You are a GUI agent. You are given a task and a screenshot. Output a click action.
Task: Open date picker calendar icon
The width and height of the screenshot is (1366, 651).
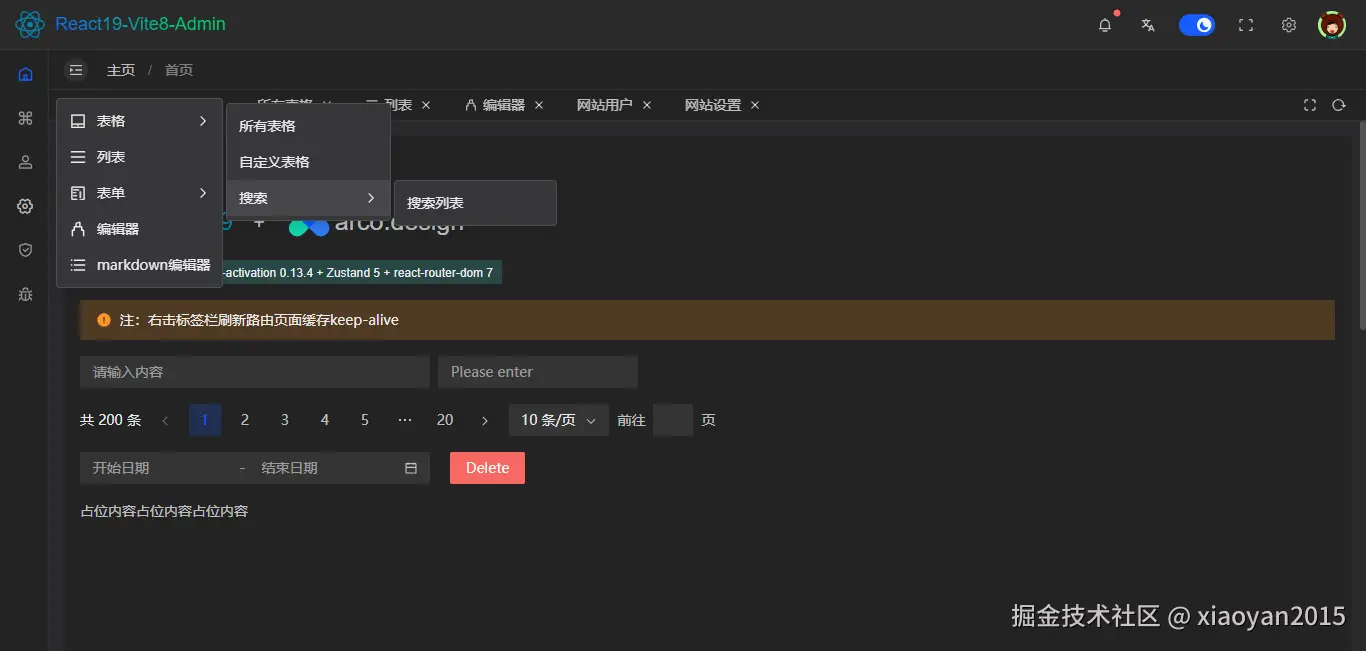[411, 468]
